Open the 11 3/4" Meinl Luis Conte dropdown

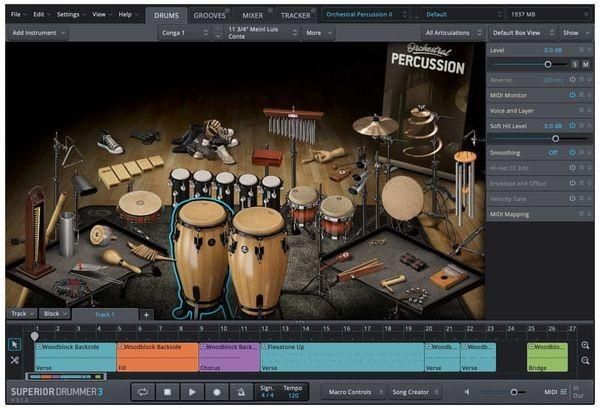pos(262,33)
